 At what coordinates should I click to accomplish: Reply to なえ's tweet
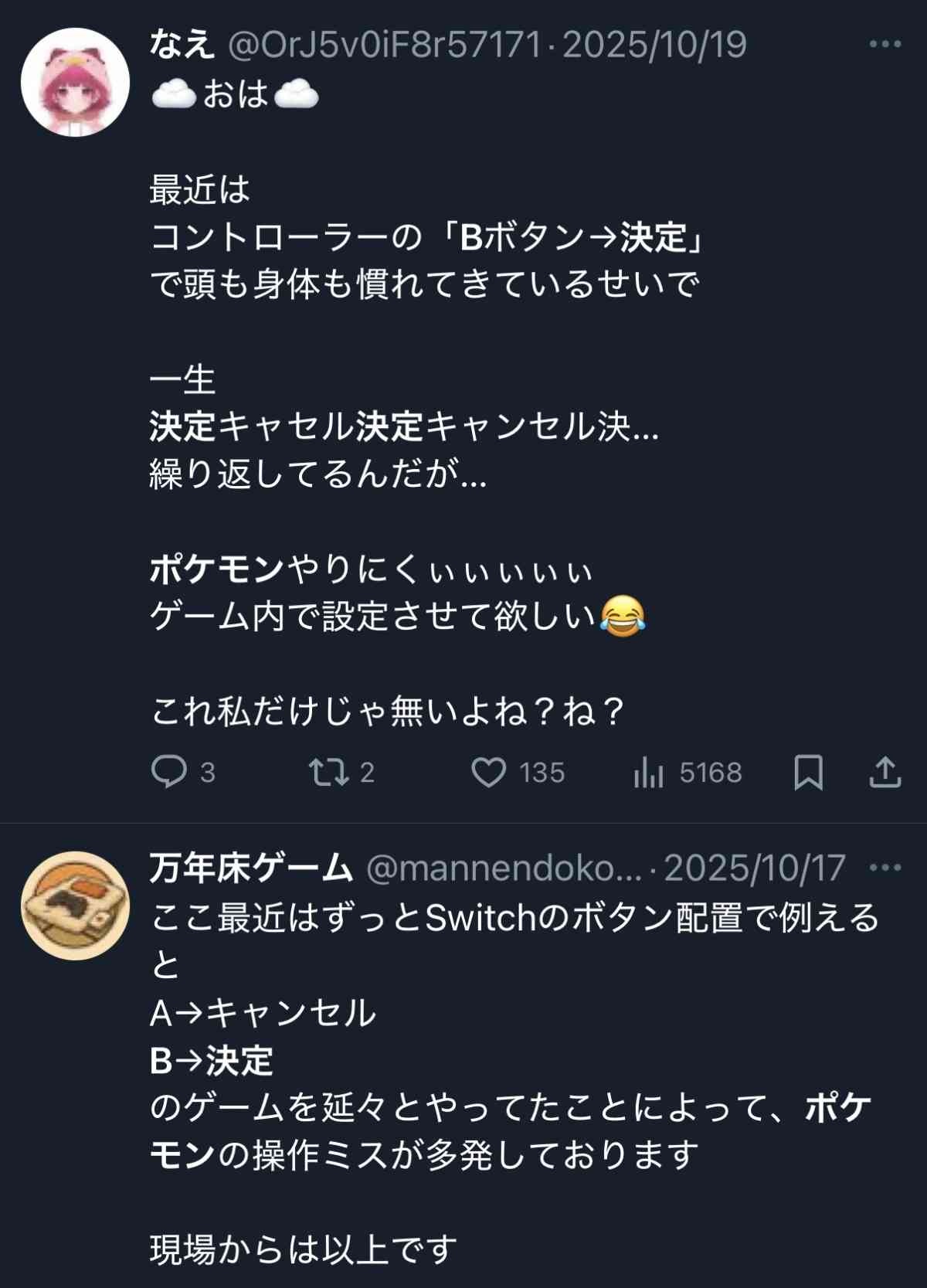point(169,772)
